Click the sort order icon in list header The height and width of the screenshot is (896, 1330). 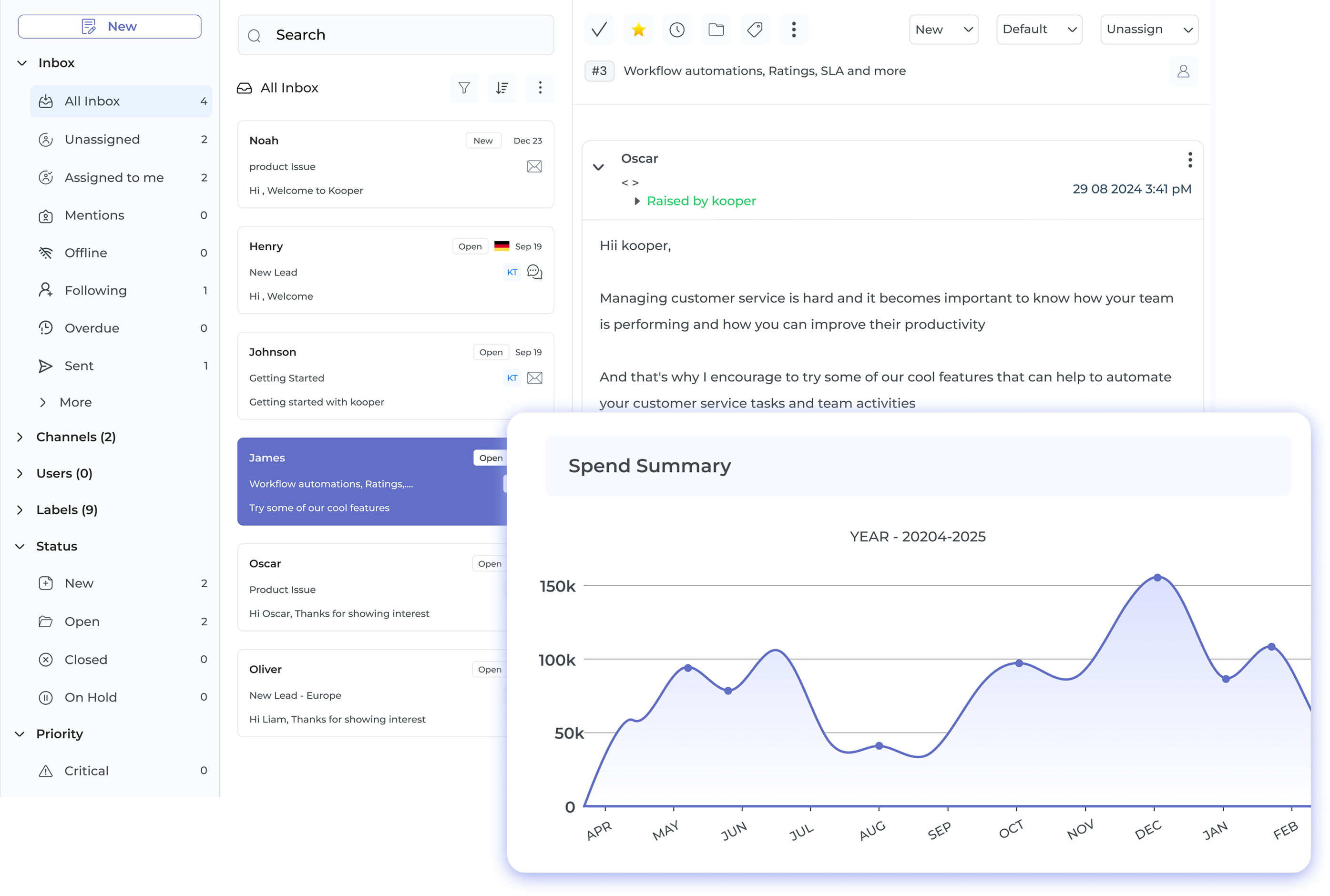coord(502,87)
